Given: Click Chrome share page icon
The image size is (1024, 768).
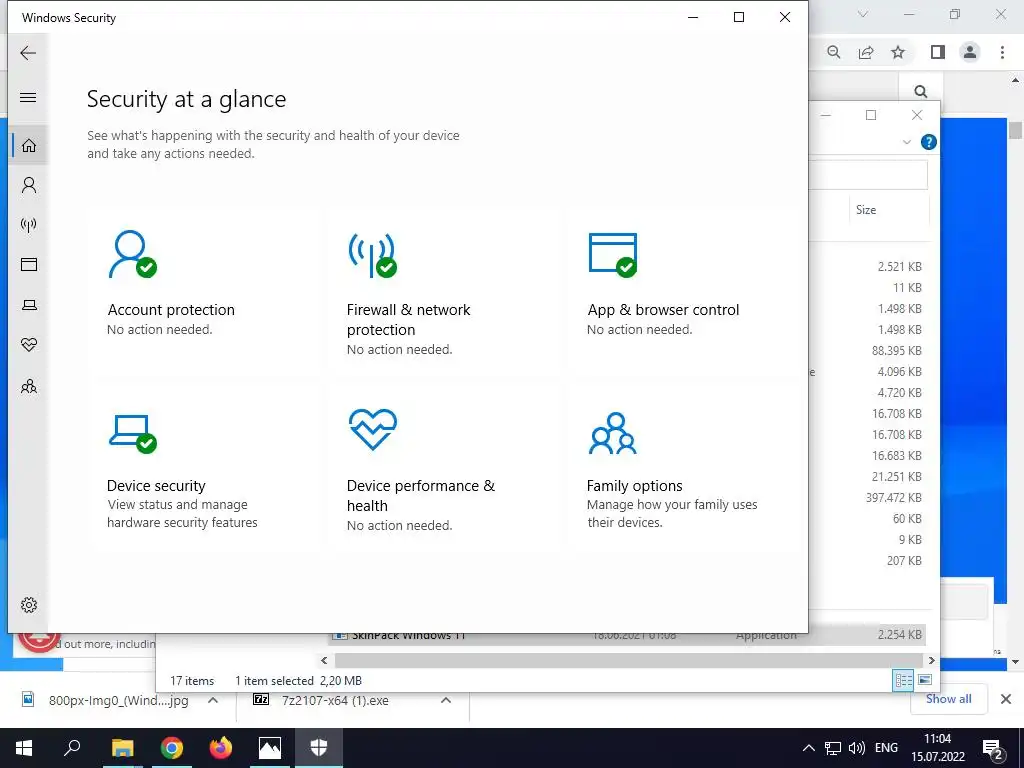Looking at the screenshot, I should [866, 52].
